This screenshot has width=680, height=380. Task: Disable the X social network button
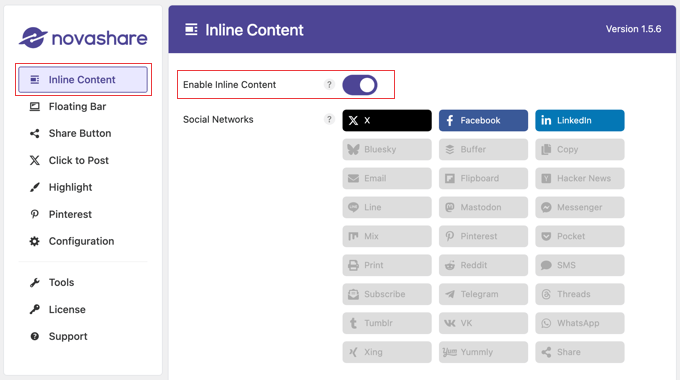click(387, 121)
